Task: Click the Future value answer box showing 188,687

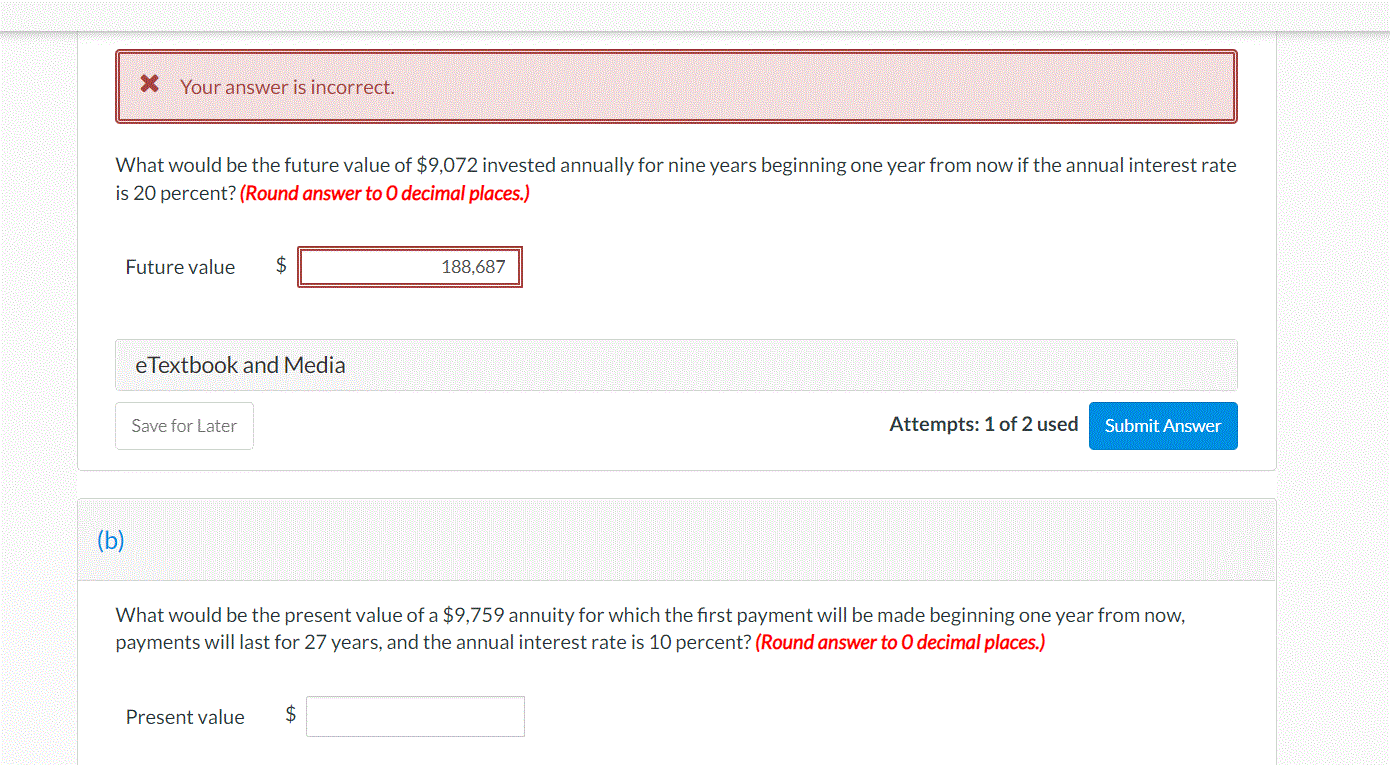Action: pos(409,266)
